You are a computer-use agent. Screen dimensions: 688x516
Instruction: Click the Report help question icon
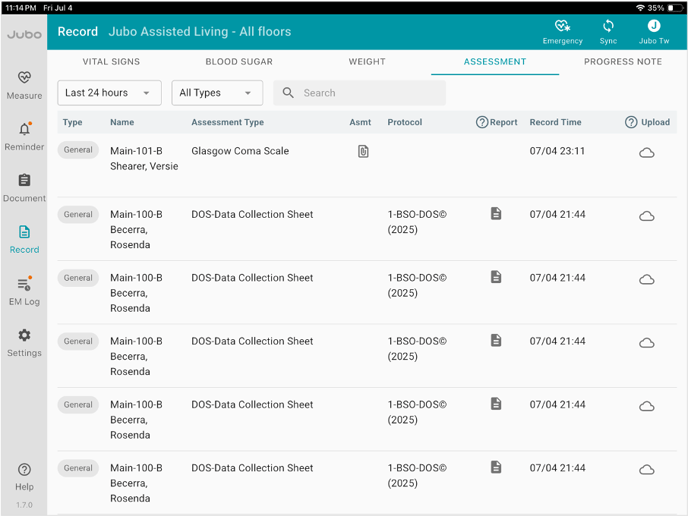[x=482, y=122]
